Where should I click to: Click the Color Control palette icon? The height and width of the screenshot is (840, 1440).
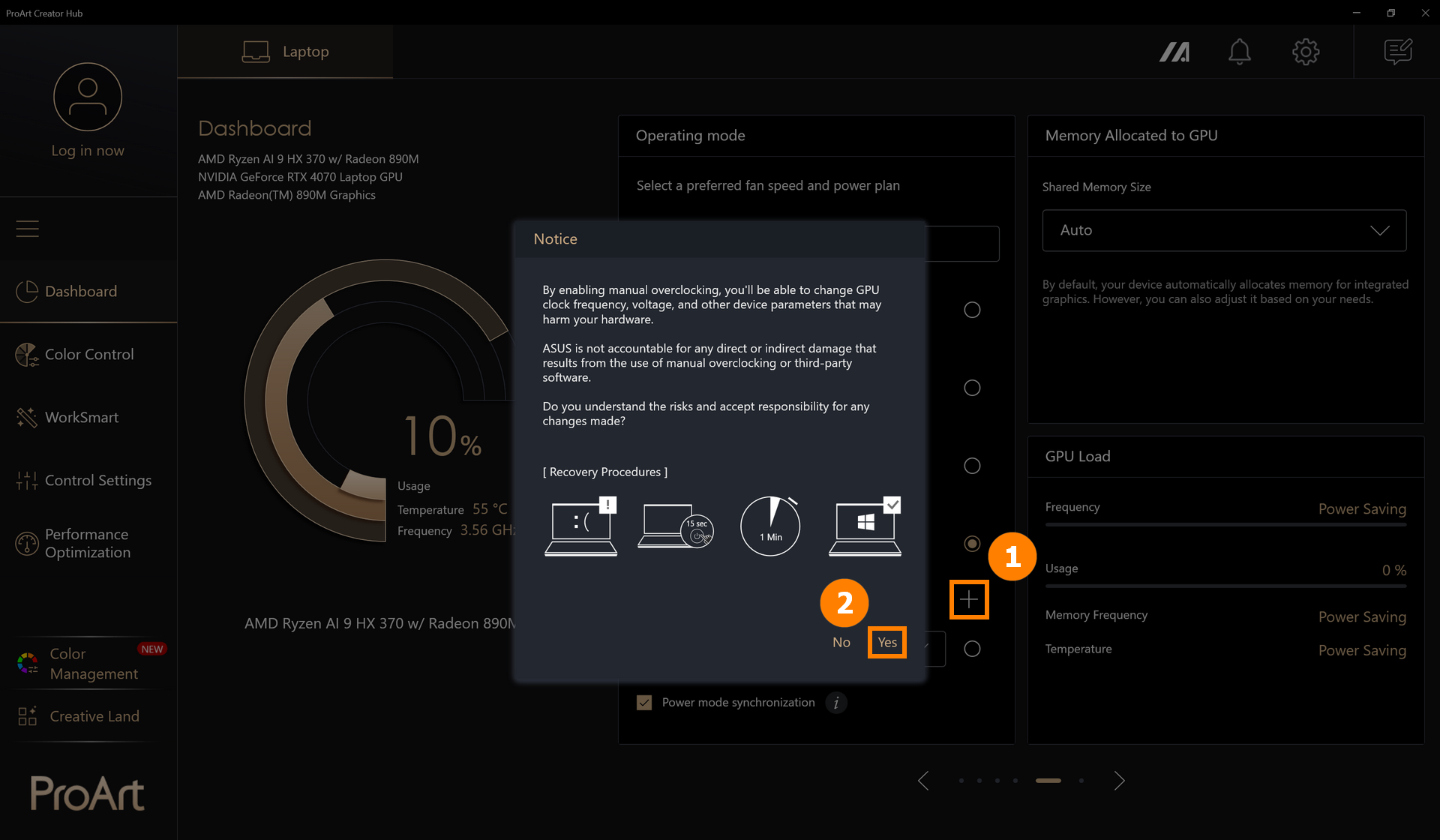point(27,354)
